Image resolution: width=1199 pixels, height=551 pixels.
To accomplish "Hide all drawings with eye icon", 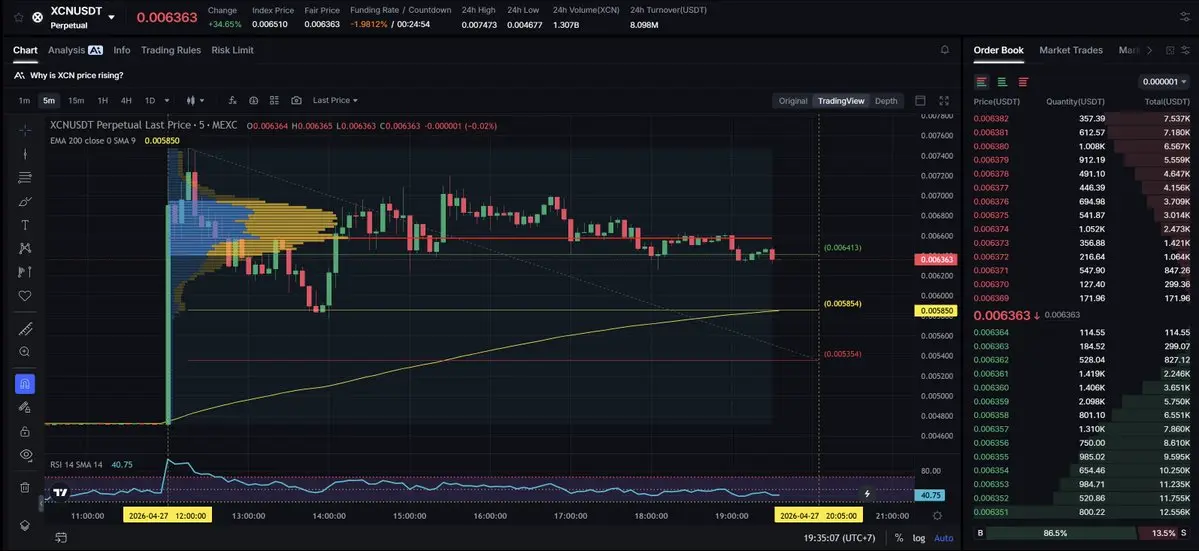I will pyautogui.click(x=24, y=455).
